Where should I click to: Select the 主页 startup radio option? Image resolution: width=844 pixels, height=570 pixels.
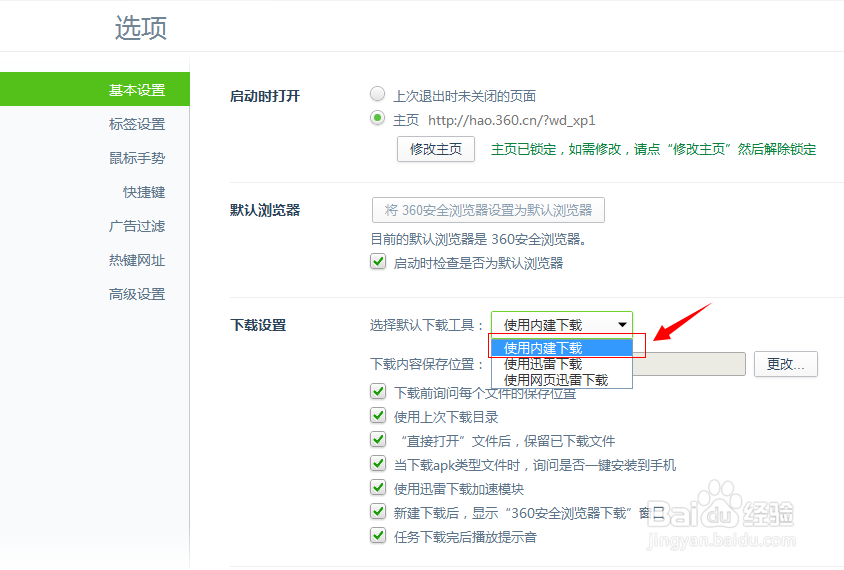point(377,118)
